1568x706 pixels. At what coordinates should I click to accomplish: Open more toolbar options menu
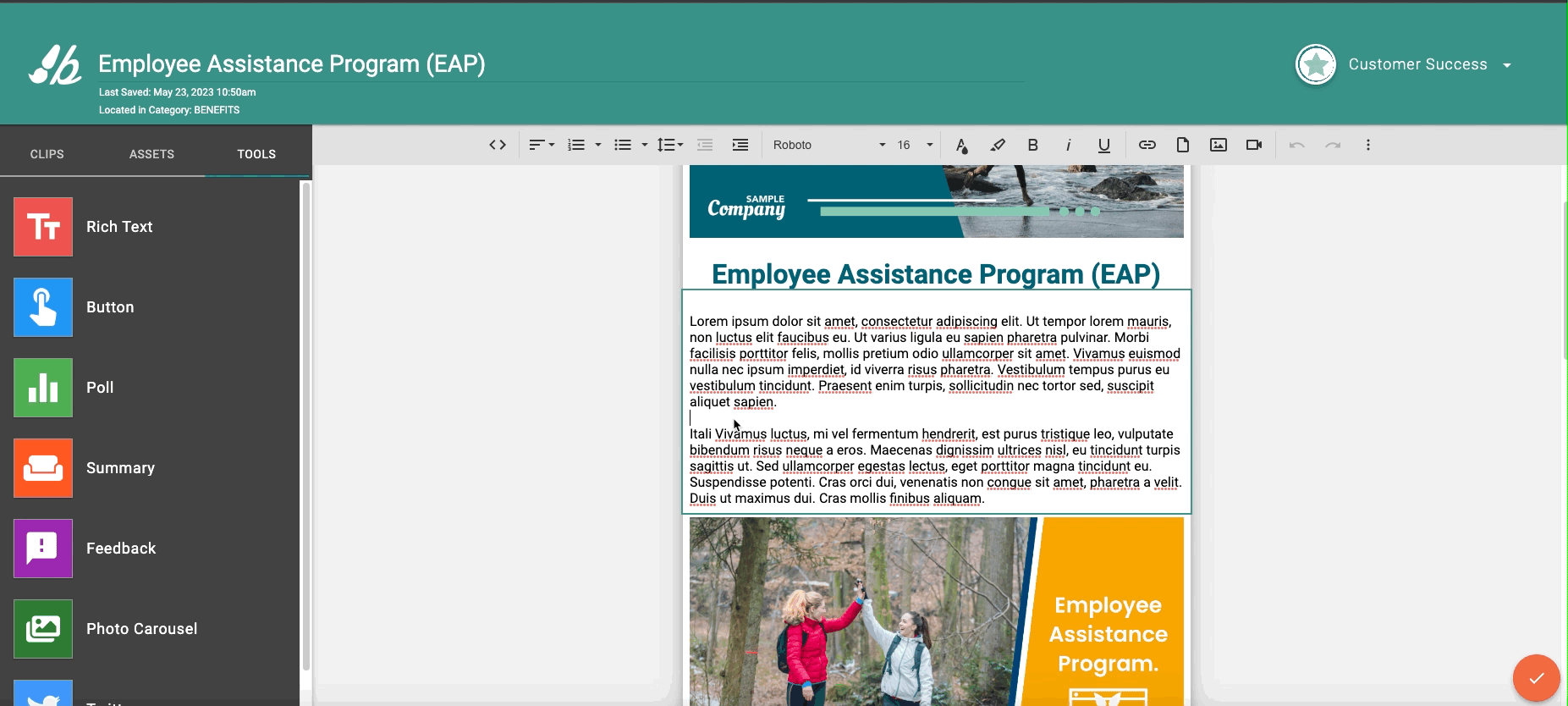point(1368,145)
